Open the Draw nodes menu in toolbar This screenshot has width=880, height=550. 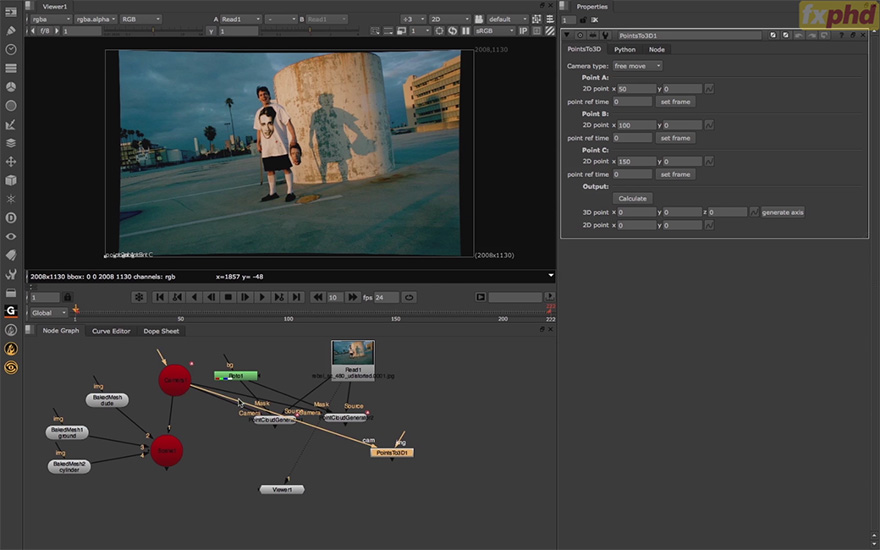coord(11,31)
